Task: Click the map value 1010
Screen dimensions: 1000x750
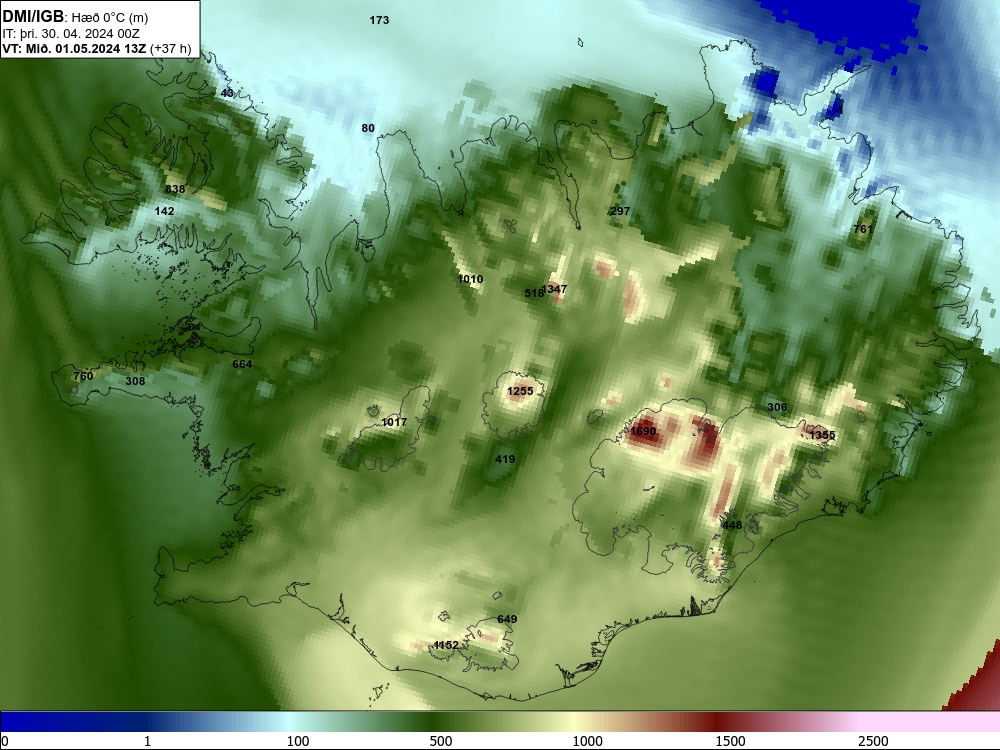Action: pos(470,279)
